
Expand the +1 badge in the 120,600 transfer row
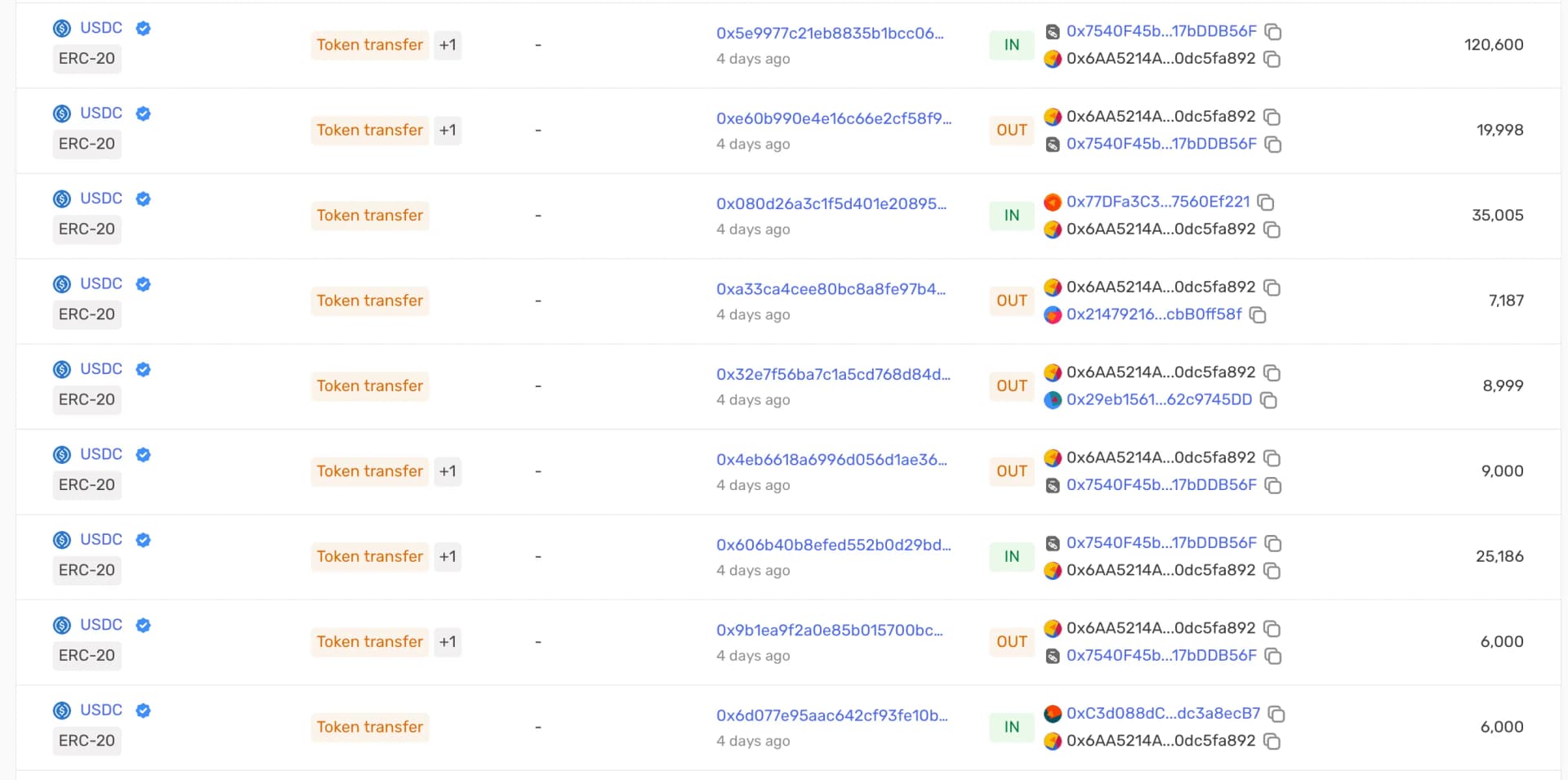[447, 45]
